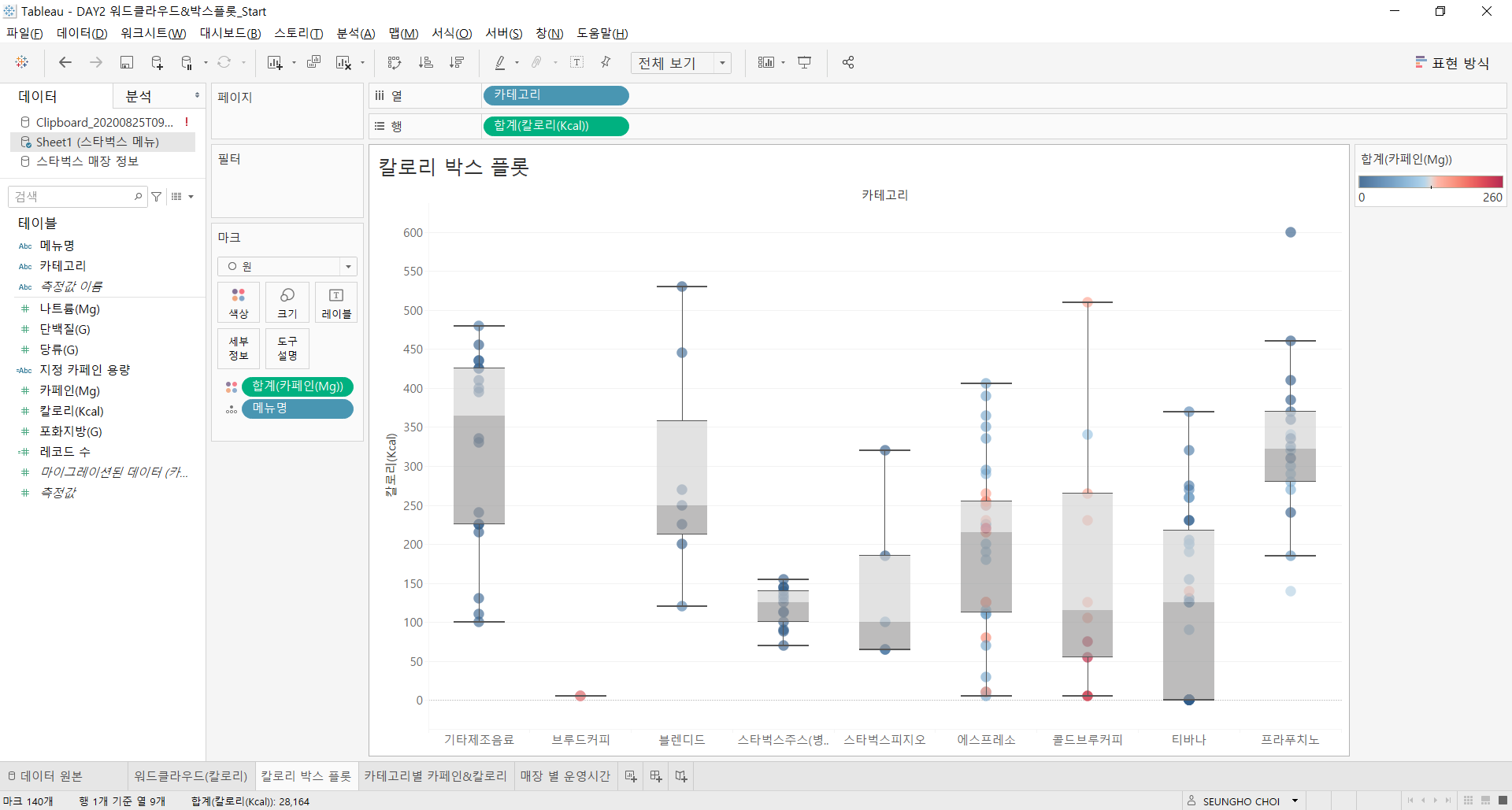
Task: Click the duplicate sheet icon
Action: 313,62
